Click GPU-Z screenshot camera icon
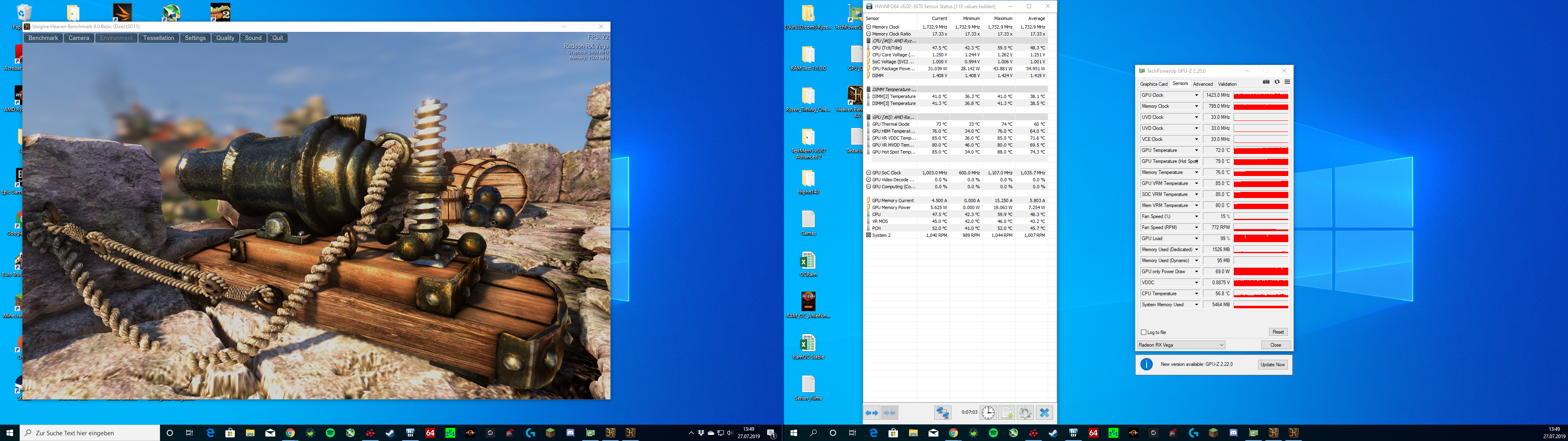The height and width of the screenshot is (441, 1568). pyautogui.click(x=1266, y=82)
